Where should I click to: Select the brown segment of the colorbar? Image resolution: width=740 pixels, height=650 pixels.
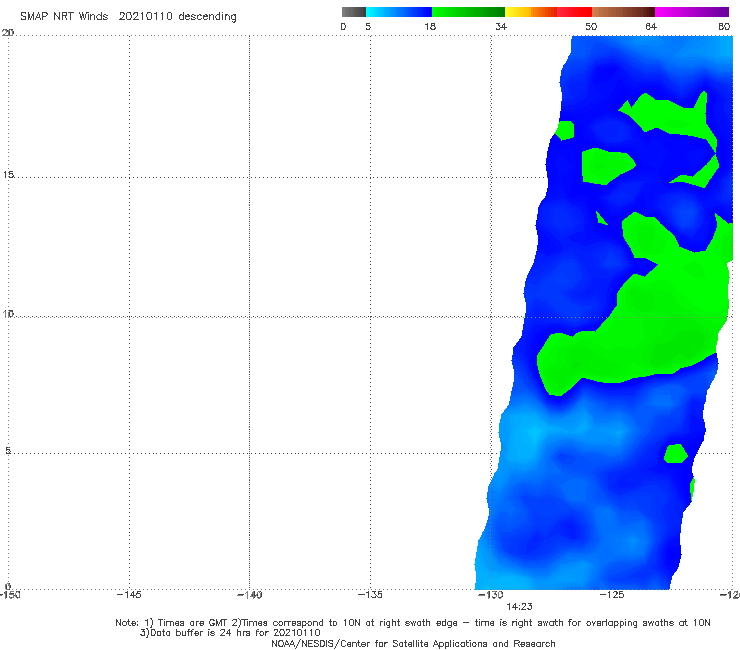(623, 12)
